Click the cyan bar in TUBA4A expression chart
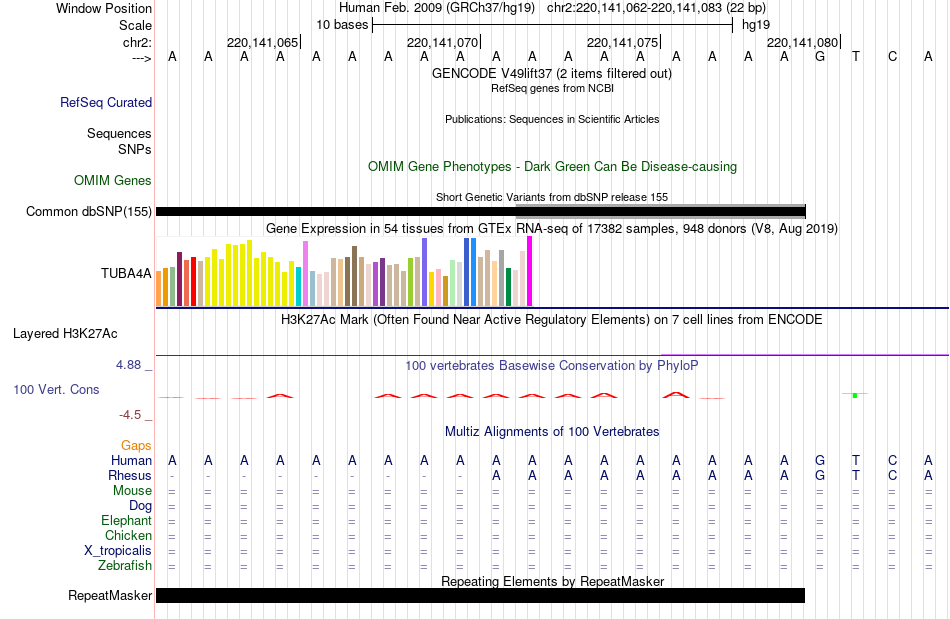Viewport: 950px width, 619px height. pyautogui.click(x=298, y=286)
